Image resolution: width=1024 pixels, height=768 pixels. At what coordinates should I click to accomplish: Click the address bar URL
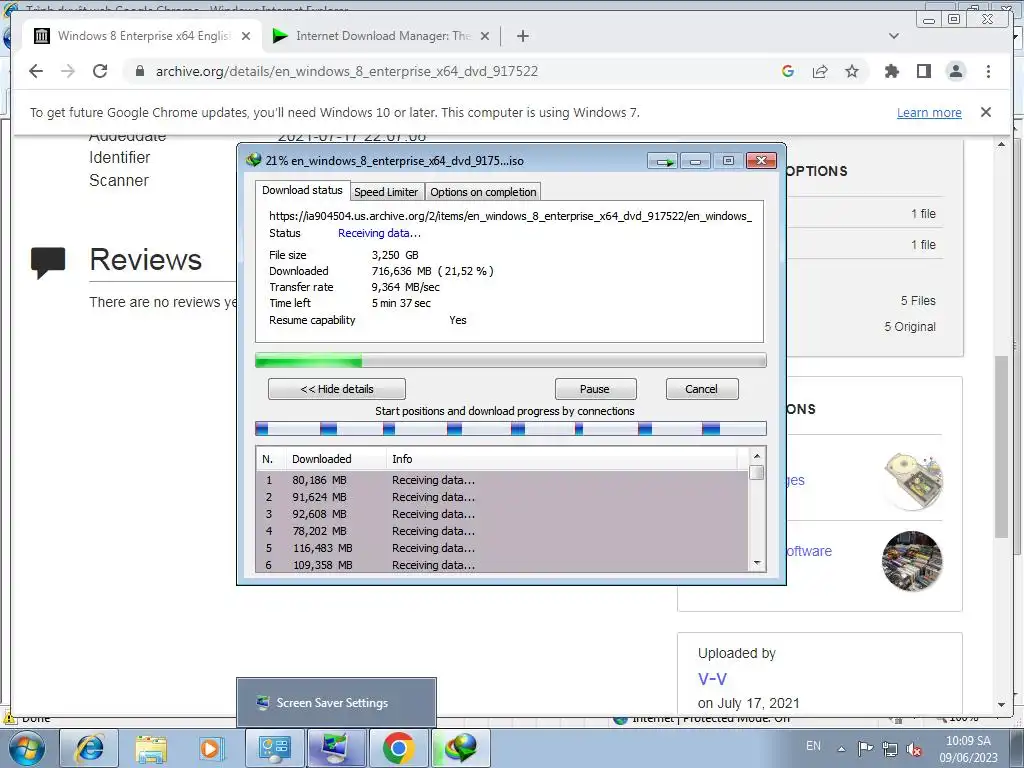click(x=347, y=71)
